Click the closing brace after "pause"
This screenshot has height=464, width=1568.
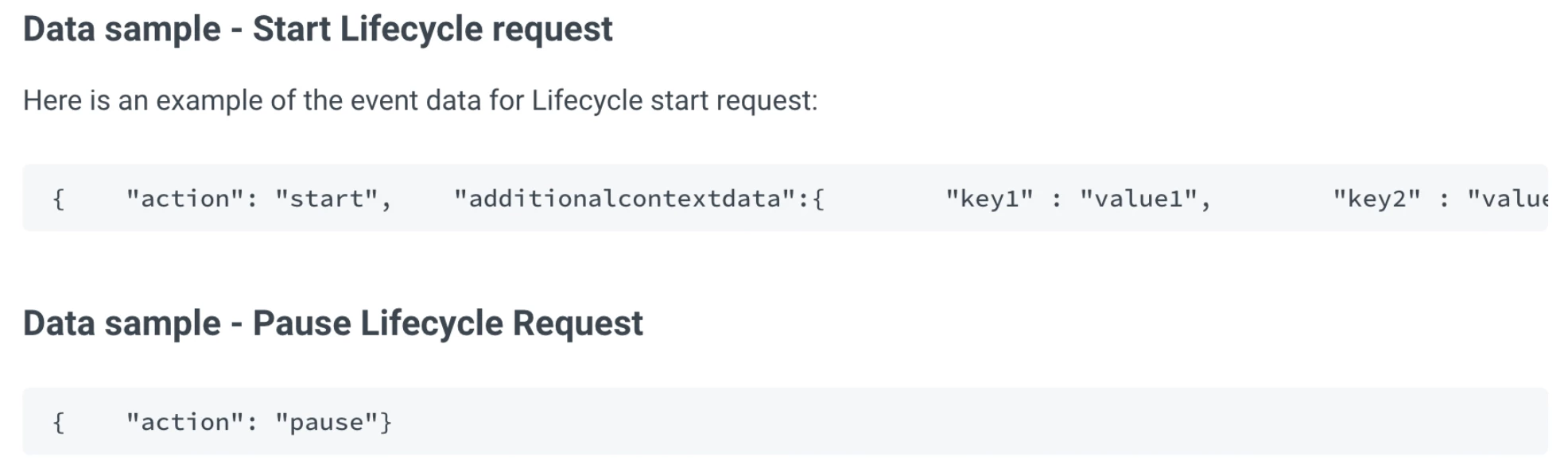[386, 422]
